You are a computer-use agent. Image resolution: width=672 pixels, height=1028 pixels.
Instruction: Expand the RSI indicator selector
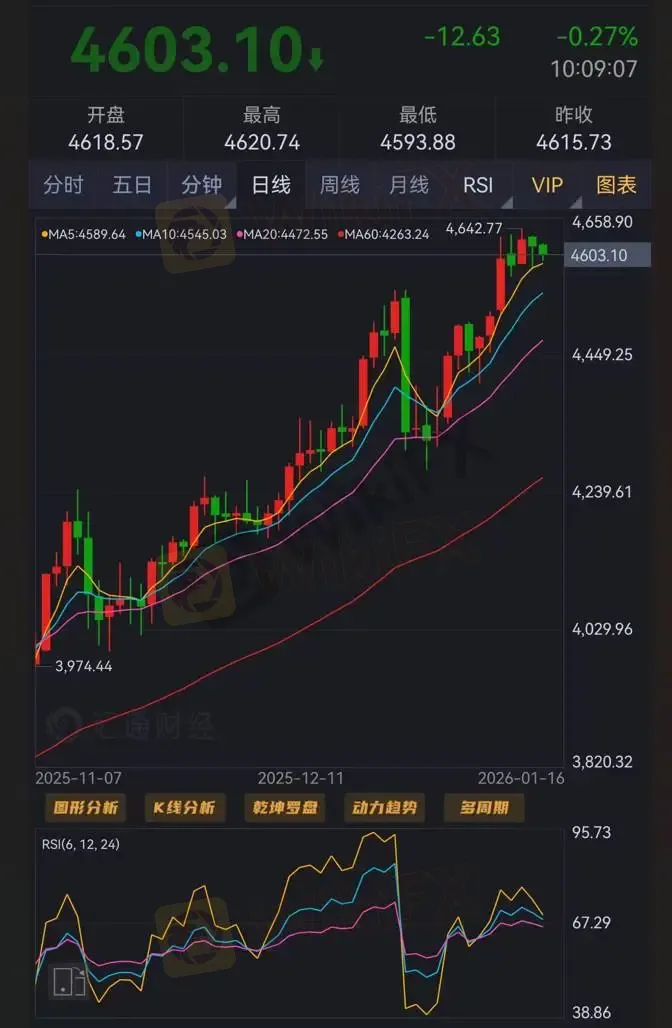[x=479, y=186]
